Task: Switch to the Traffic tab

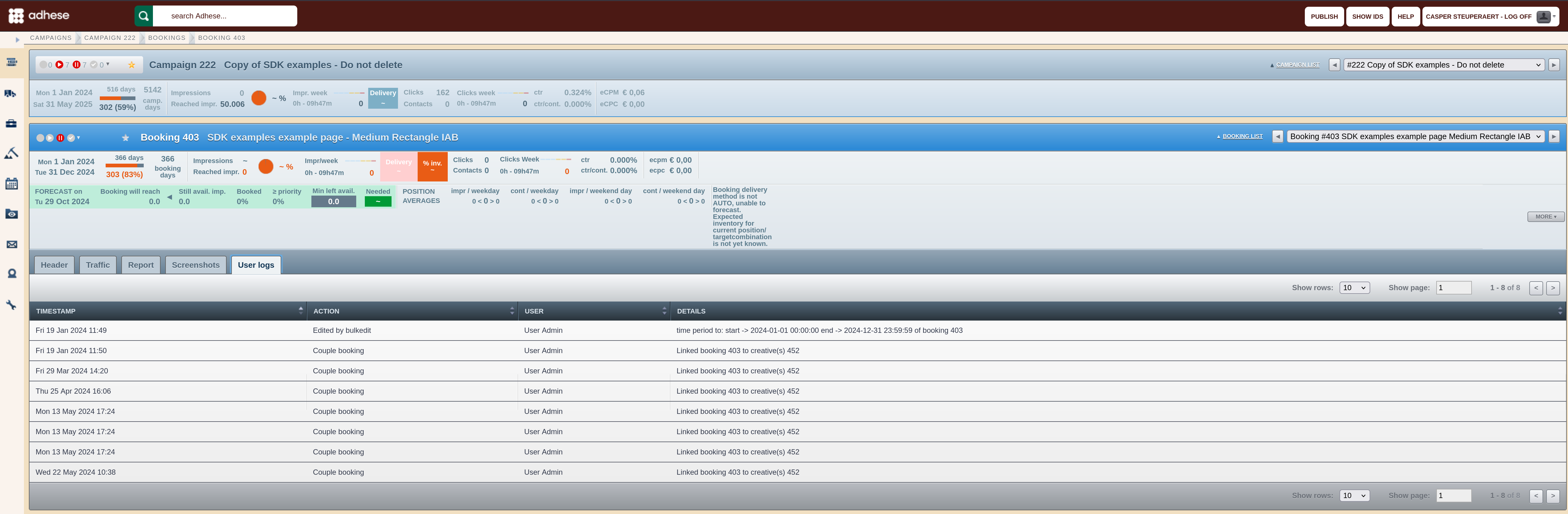Action: [97, 265]
